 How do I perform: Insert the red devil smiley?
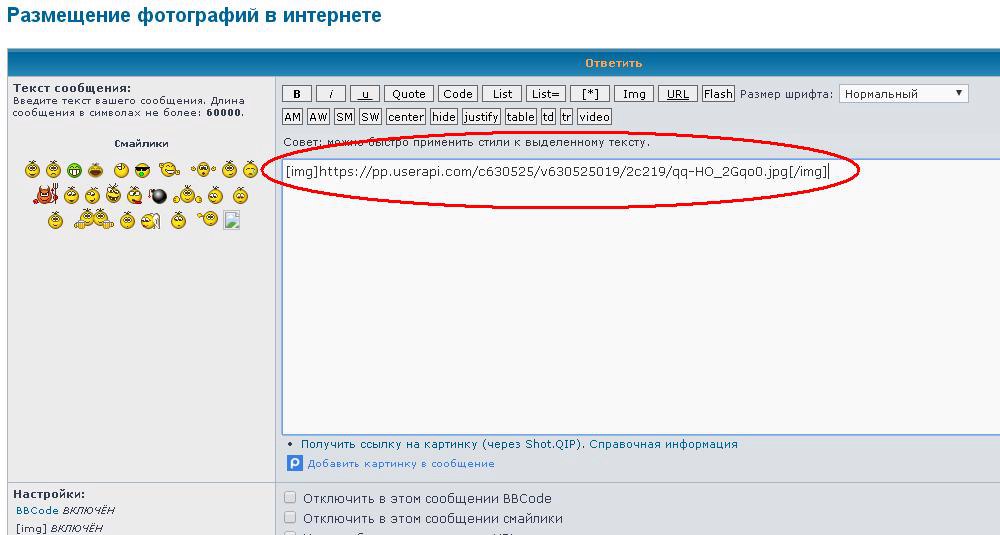click(x=43, y=195)
